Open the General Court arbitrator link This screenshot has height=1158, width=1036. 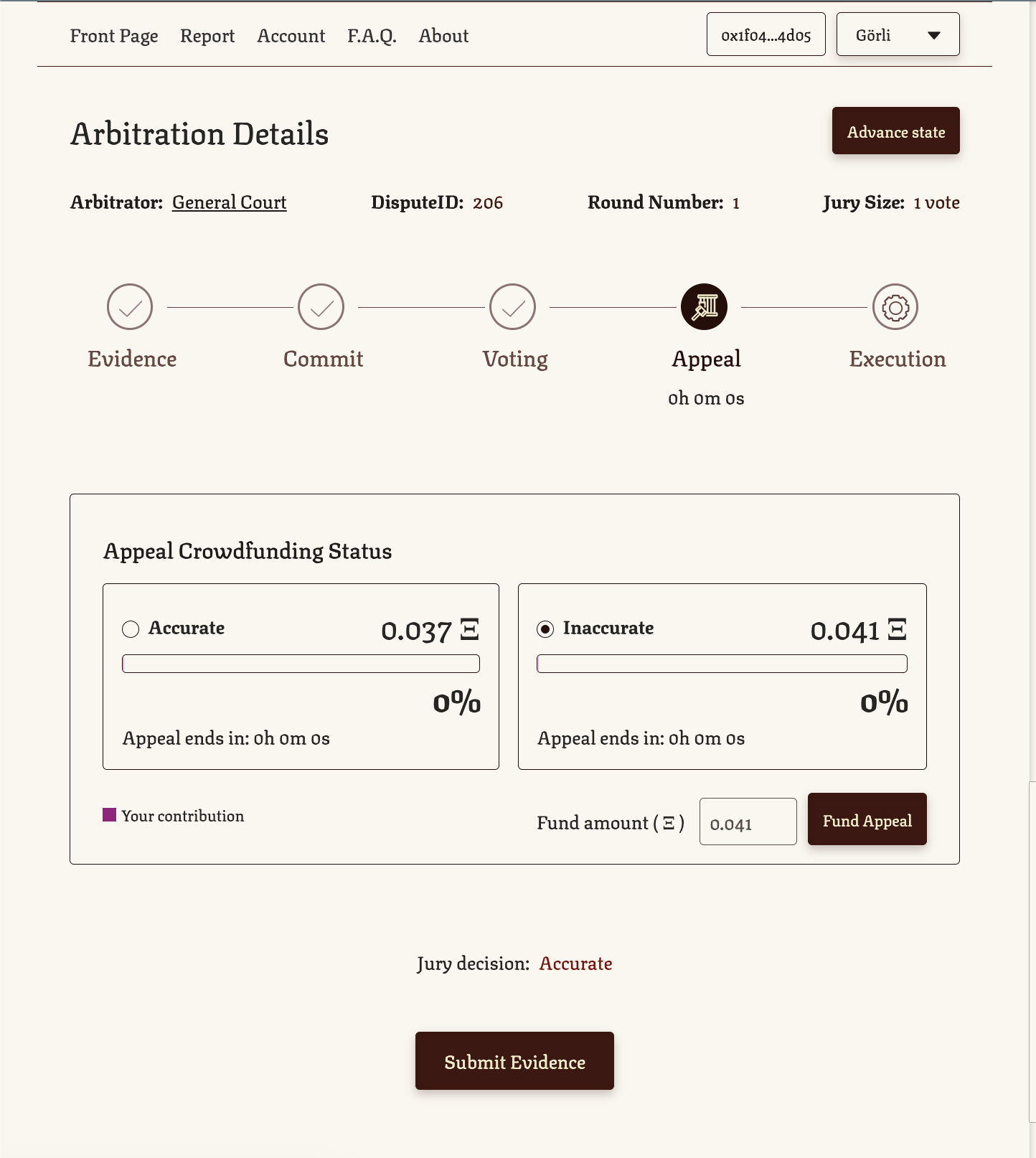229,202
